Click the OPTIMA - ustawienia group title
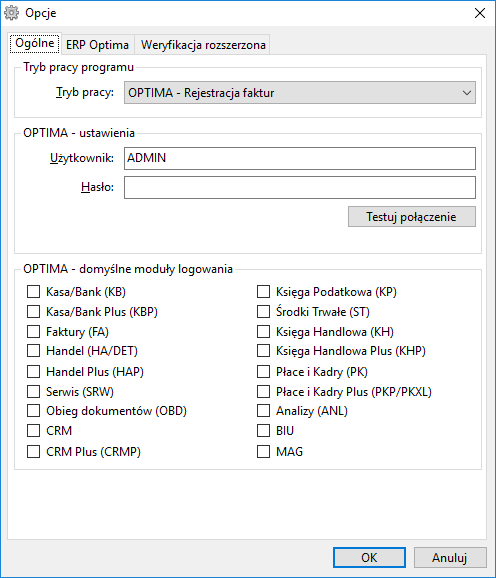Viewport: 496px width, 578px height. [x=79, y=133]
